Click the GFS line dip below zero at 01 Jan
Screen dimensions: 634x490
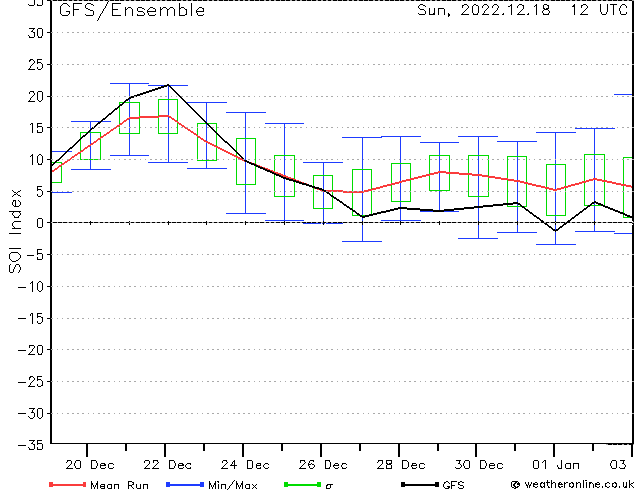[556, 230]
